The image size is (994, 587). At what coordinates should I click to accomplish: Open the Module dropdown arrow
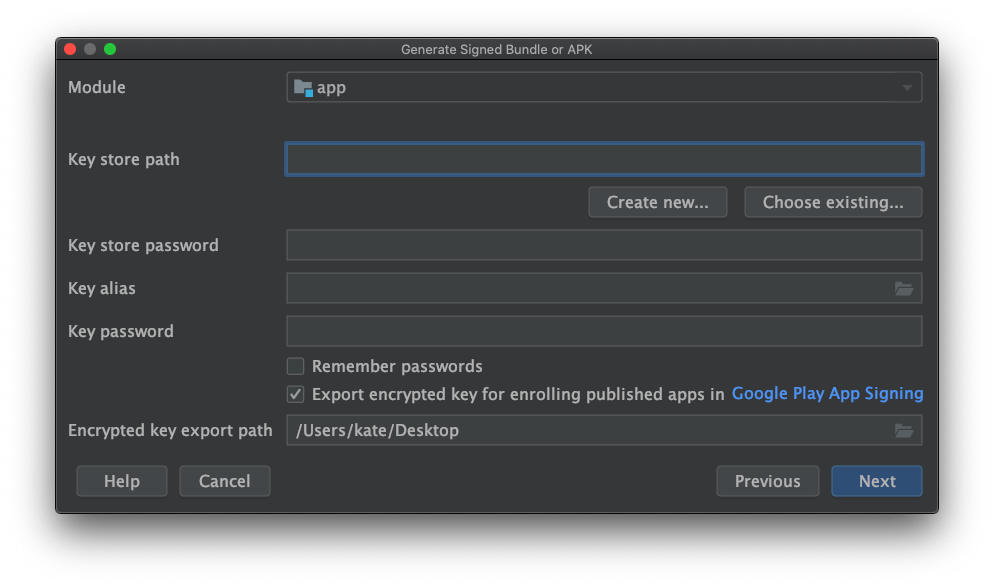[907, 88]
